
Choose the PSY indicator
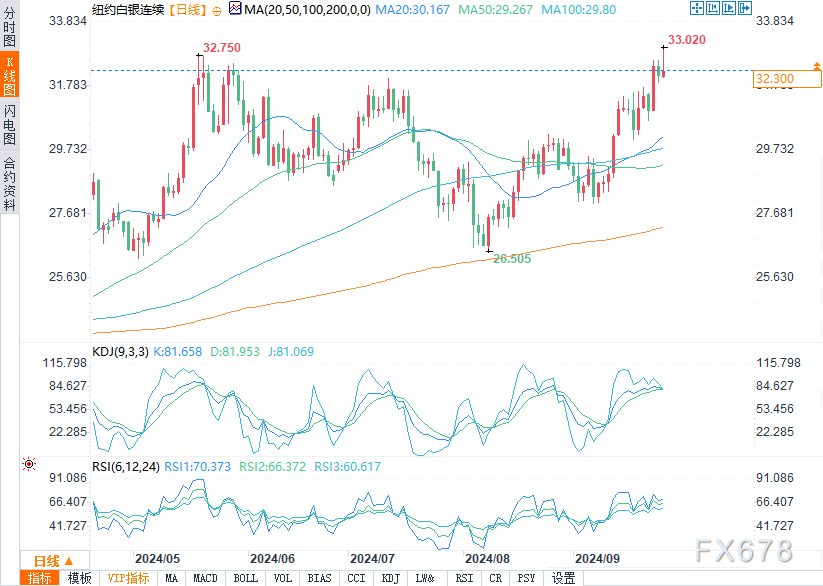point(526,578)
